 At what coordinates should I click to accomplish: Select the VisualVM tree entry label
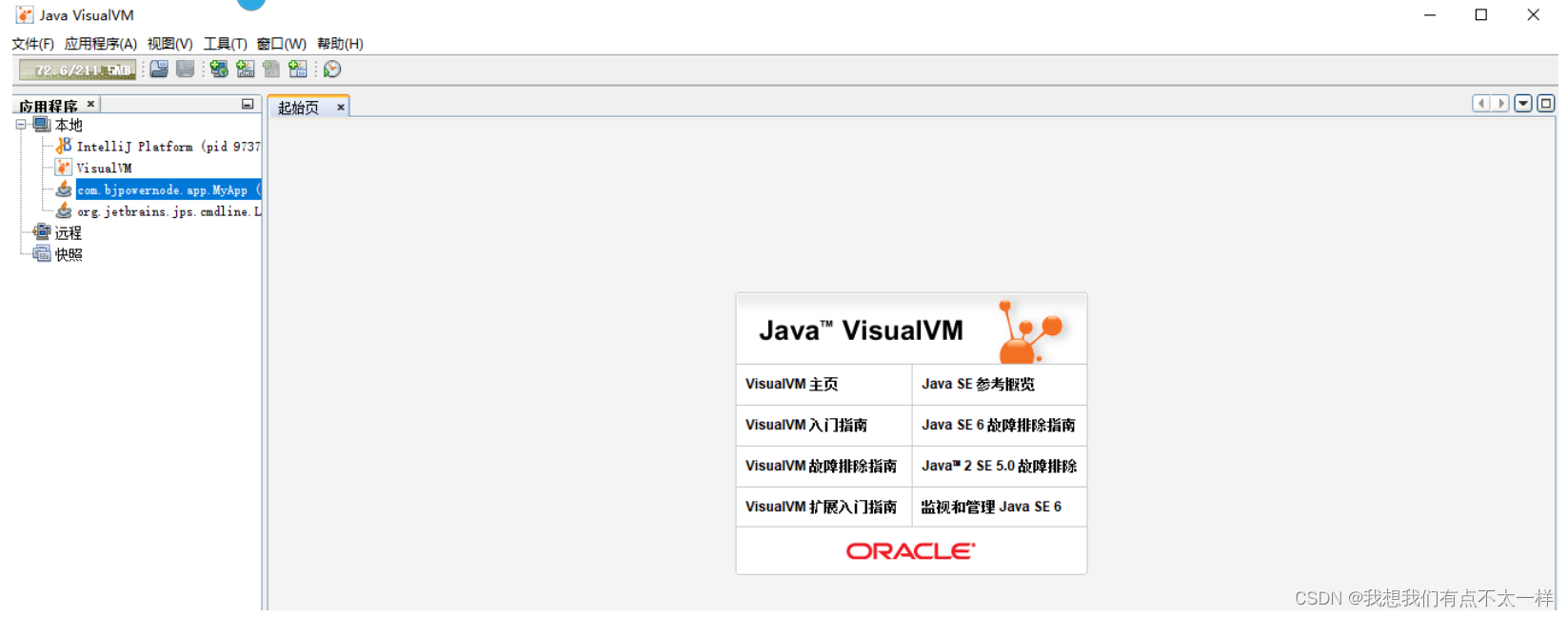(105, 169)
